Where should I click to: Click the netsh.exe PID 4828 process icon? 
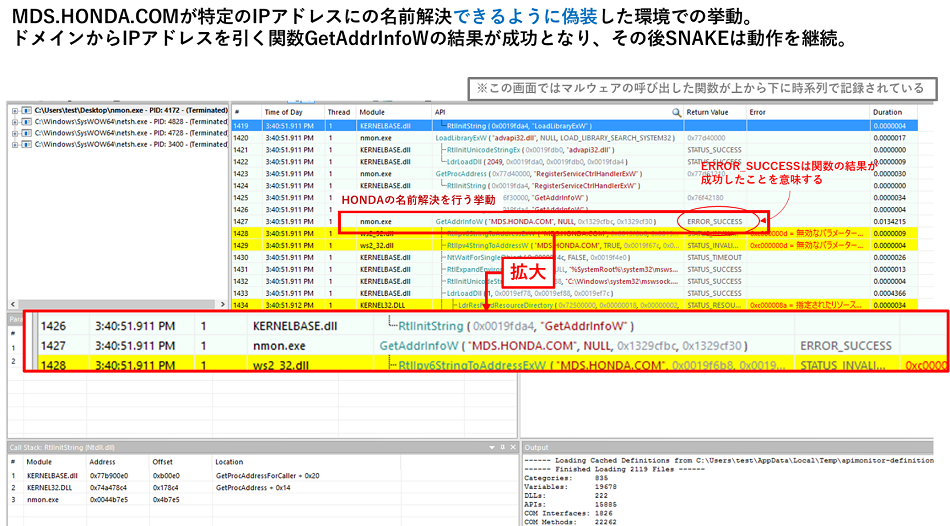click(26, 122)
